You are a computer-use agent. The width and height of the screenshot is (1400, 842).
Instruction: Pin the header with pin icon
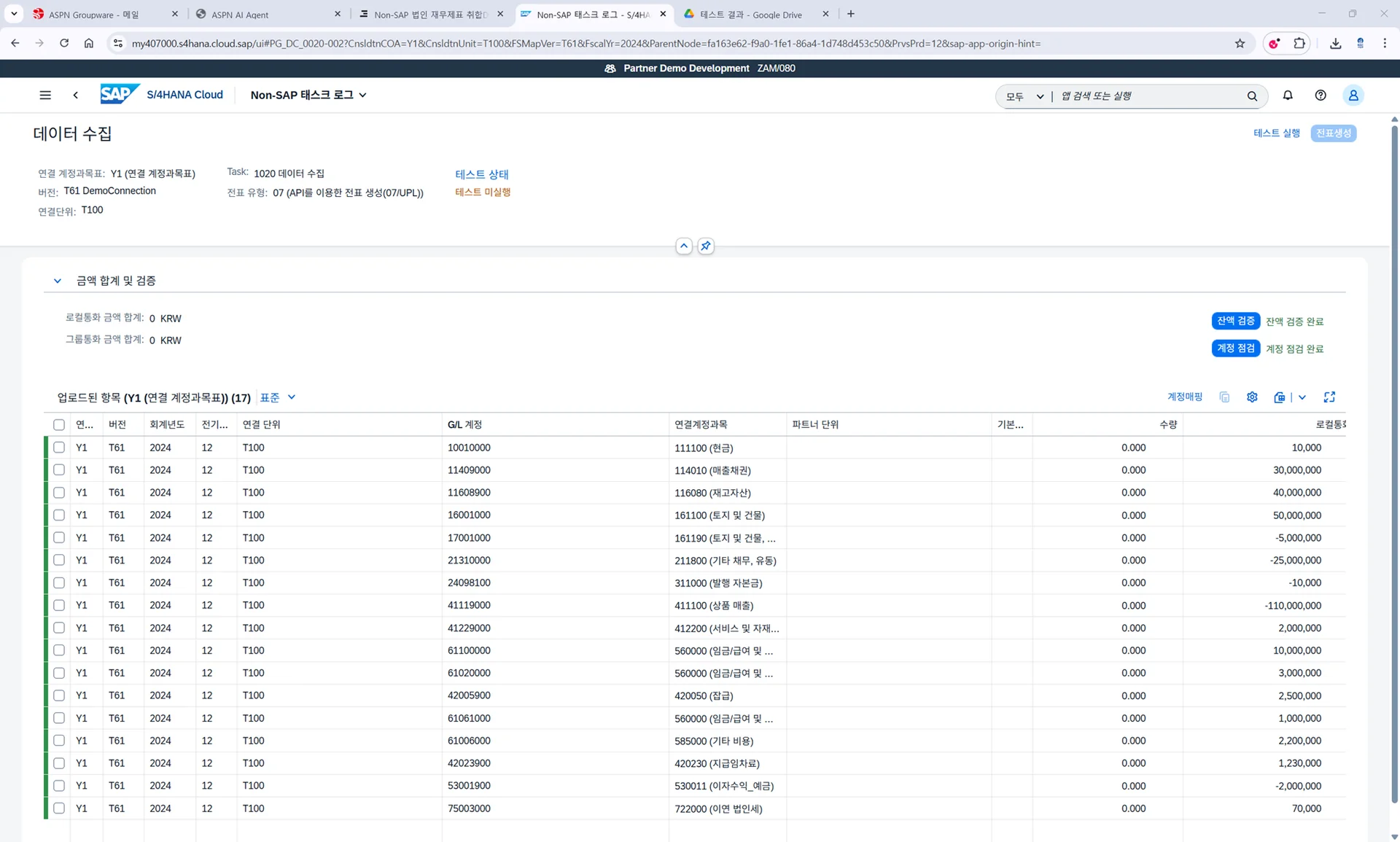click(705, 246)
